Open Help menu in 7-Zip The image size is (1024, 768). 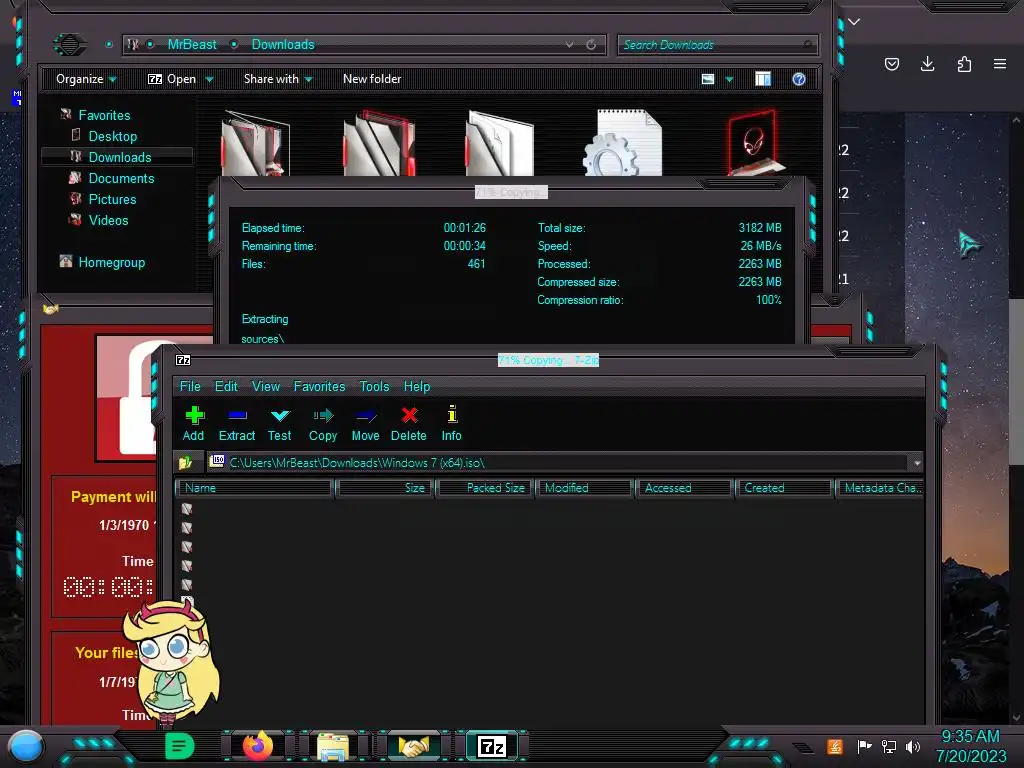click(x=417, y=386)
